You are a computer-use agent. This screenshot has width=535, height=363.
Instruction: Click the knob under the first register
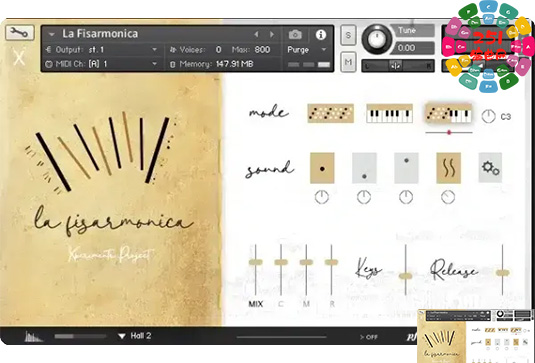pyautogui.click(x=322, y=197)
